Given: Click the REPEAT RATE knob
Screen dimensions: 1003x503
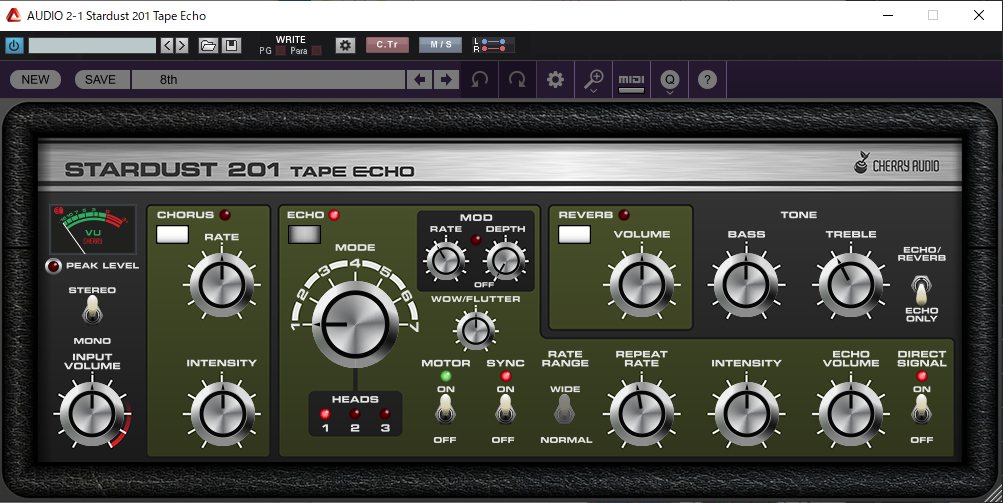Looking at the screenshot, I should tap(642, 413).
